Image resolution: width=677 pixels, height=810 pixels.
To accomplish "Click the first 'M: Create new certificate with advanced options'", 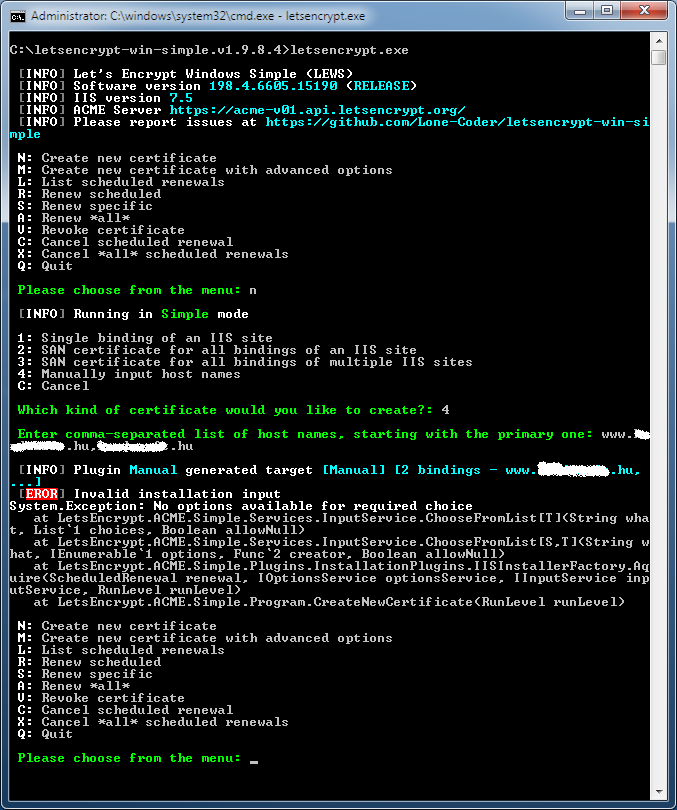I will [x=204, y=170].
